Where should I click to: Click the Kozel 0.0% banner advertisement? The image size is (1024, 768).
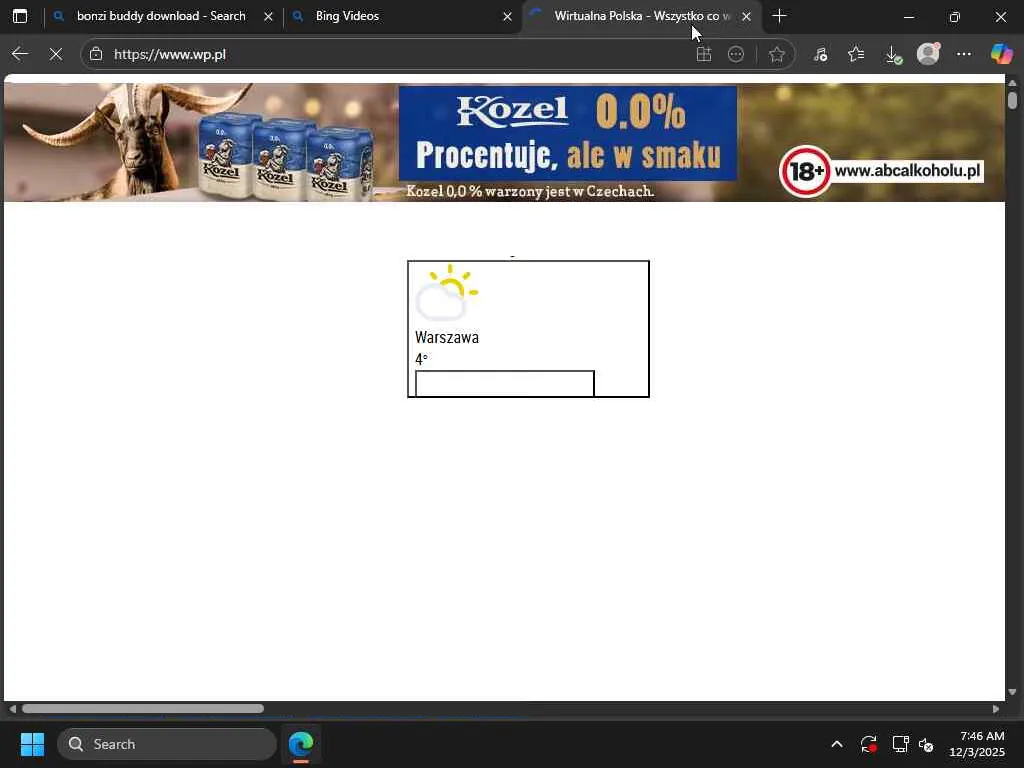[x=504, y=142]
